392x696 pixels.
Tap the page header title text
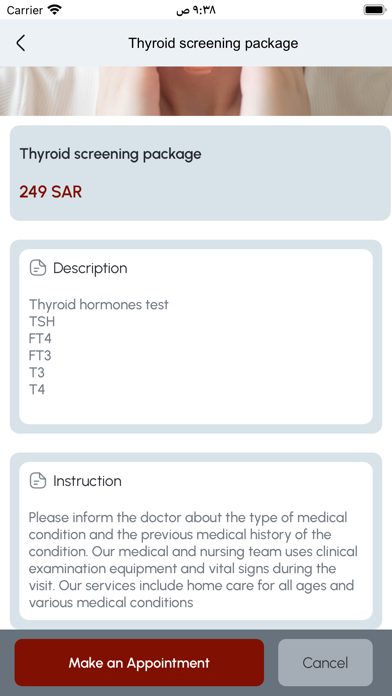[213, 43]
